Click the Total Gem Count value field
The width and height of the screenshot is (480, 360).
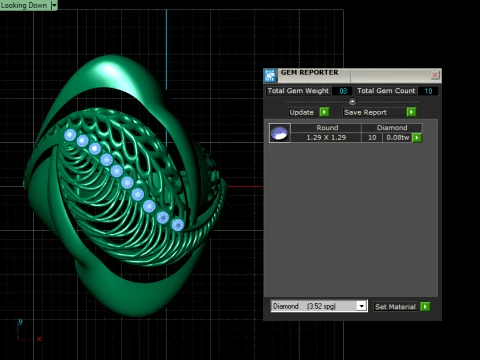[428, 91]
